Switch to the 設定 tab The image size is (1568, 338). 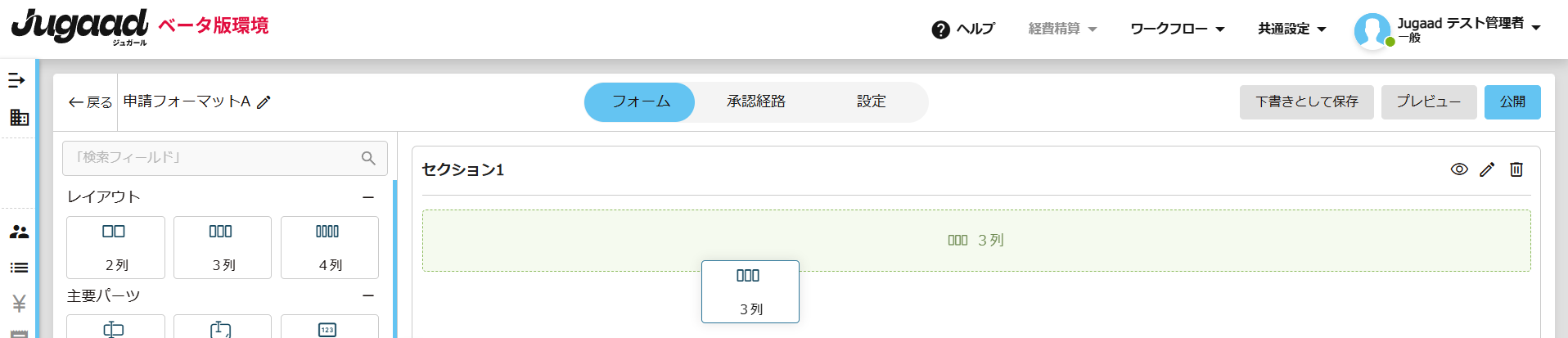tap(871, 101)
